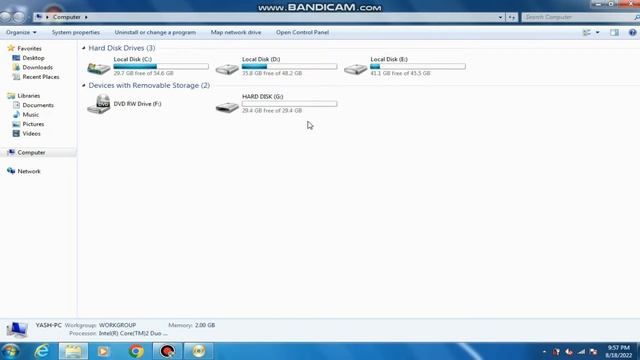Click the Favorites star icon
640x360 pixels.
point(11,48)
